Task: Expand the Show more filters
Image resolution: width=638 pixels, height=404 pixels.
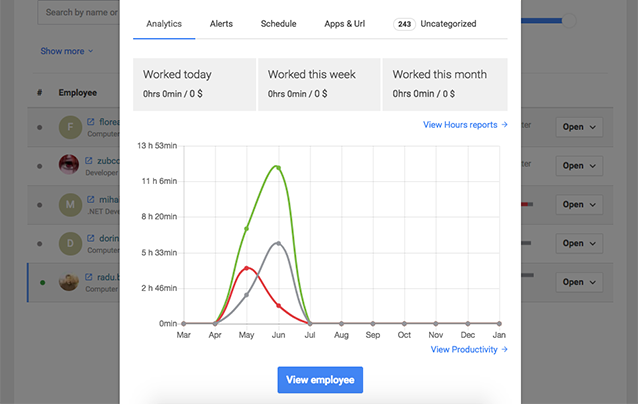Action: (67, 51)
